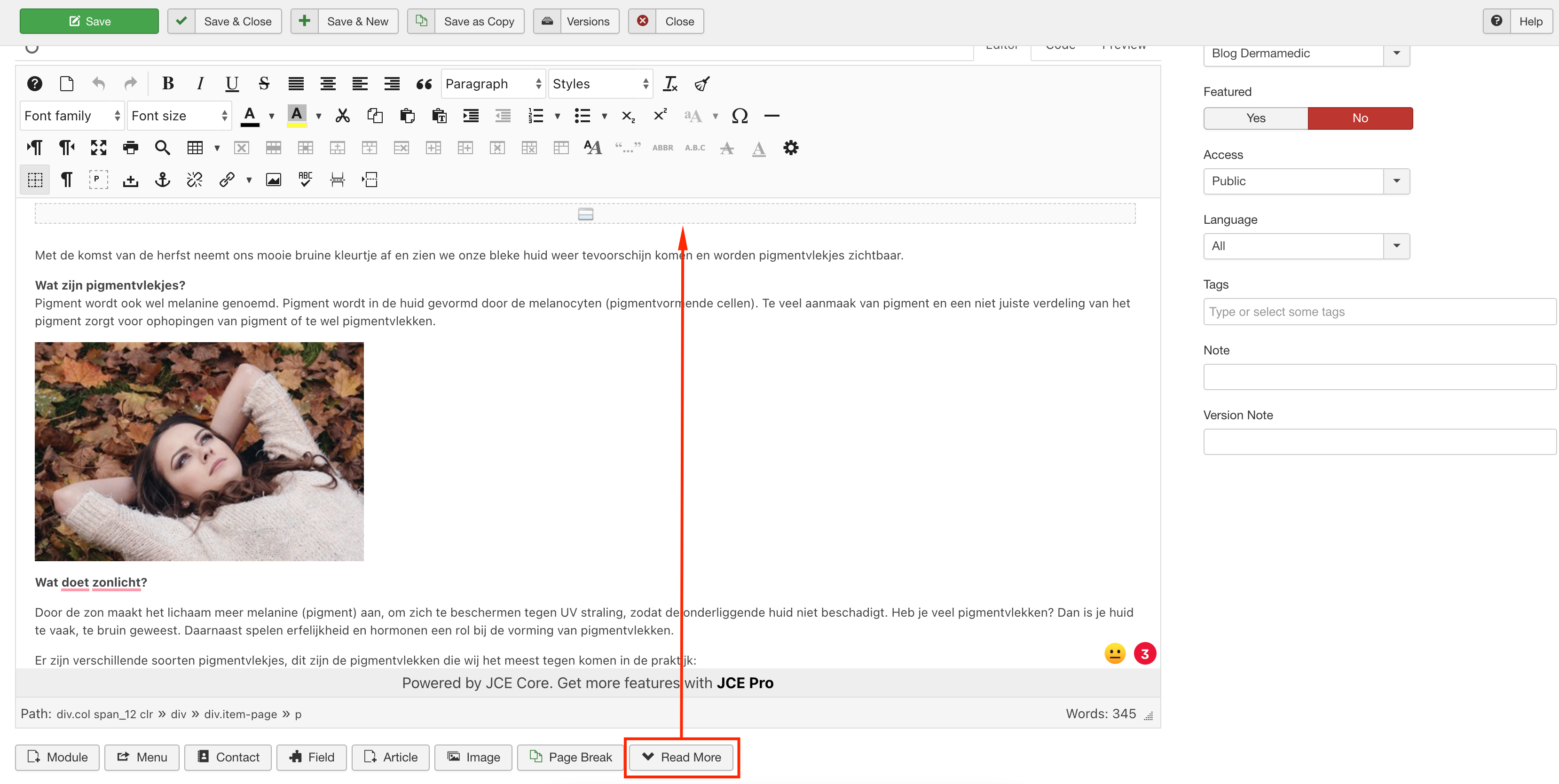Click the Search and replace magnifier icon
Image resolution: width=1559 pixels, height=784 pixels.
click(162, 148)
